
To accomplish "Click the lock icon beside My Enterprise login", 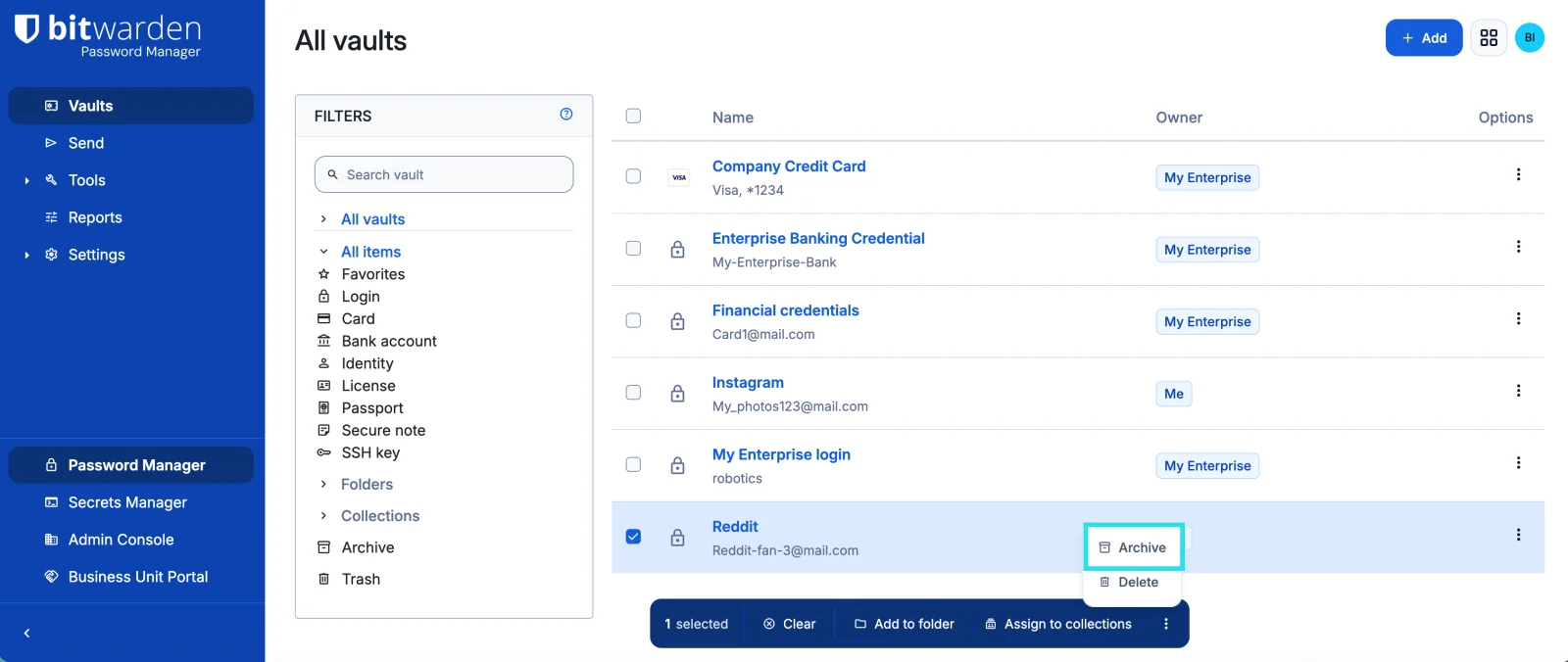I will [x=677, y=465].
